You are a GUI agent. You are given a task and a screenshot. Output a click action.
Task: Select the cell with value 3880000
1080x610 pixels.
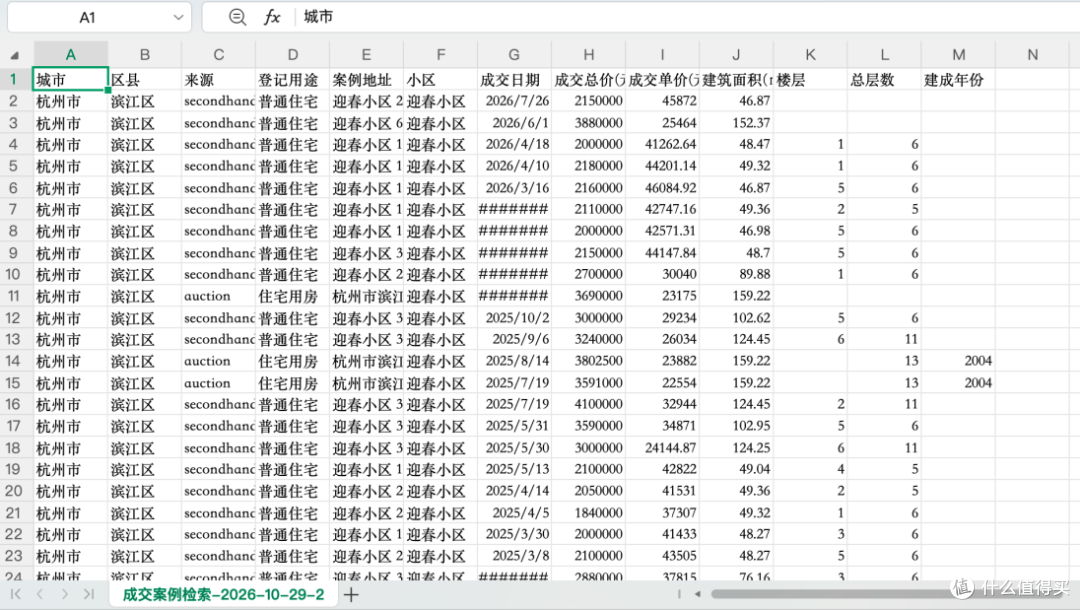pyautogui.click(x=588, y=123)
